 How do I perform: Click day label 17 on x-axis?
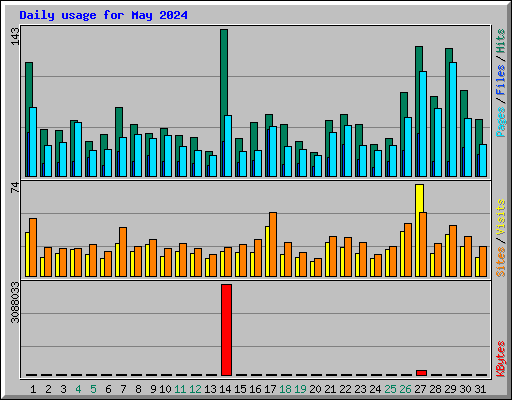[x=270, y=389]
